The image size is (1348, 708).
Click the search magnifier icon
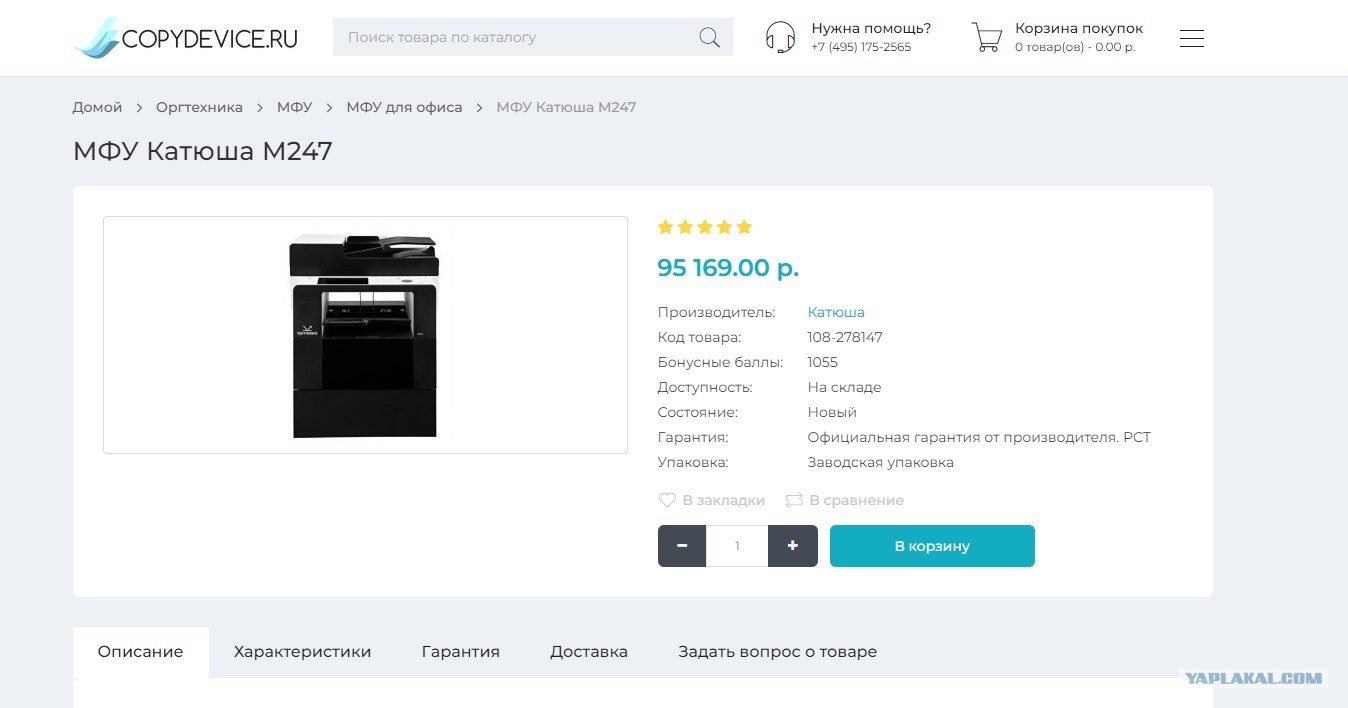click(x=709, y=38)
